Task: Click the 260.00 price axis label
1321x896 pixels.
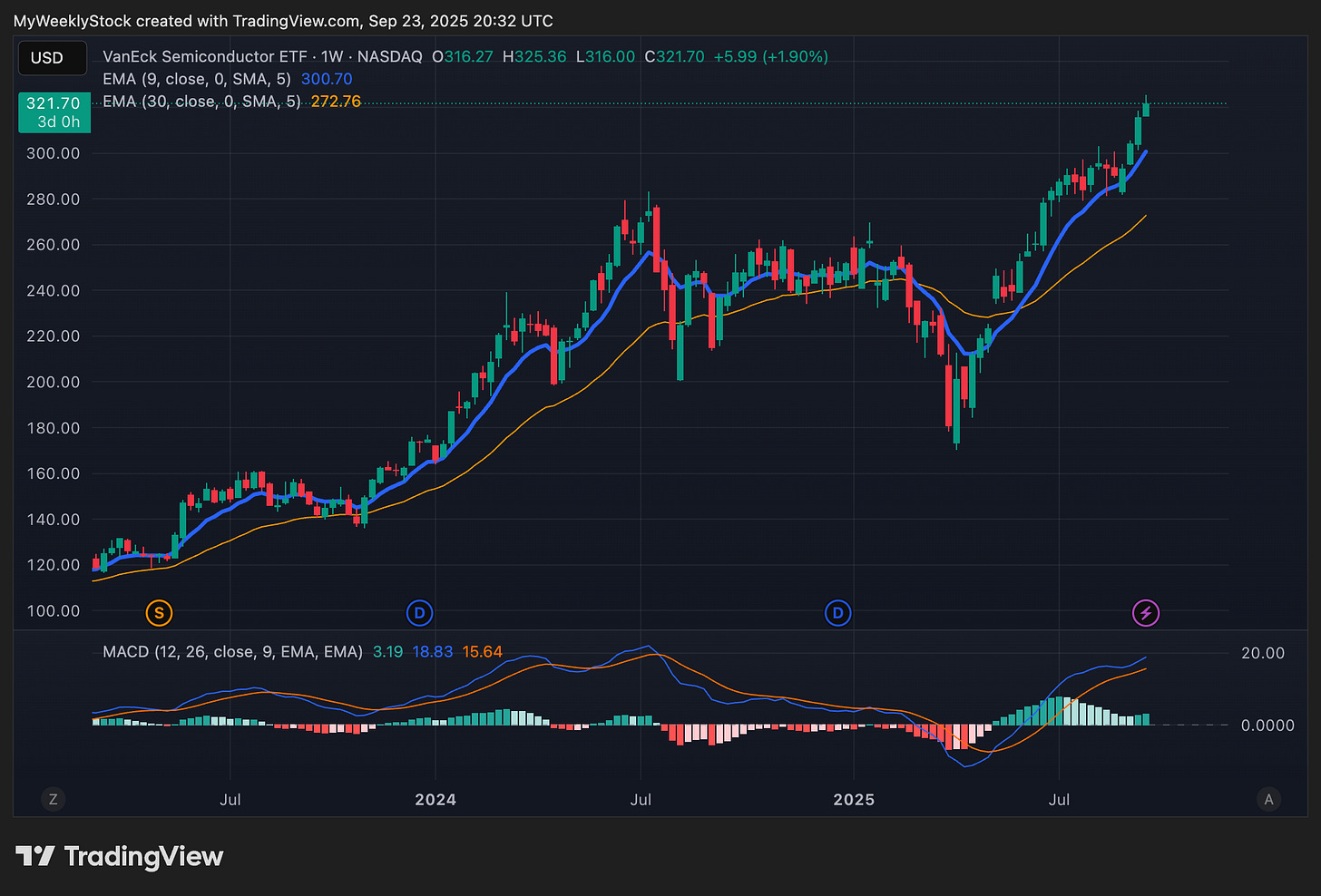Action: pos(54,245)
